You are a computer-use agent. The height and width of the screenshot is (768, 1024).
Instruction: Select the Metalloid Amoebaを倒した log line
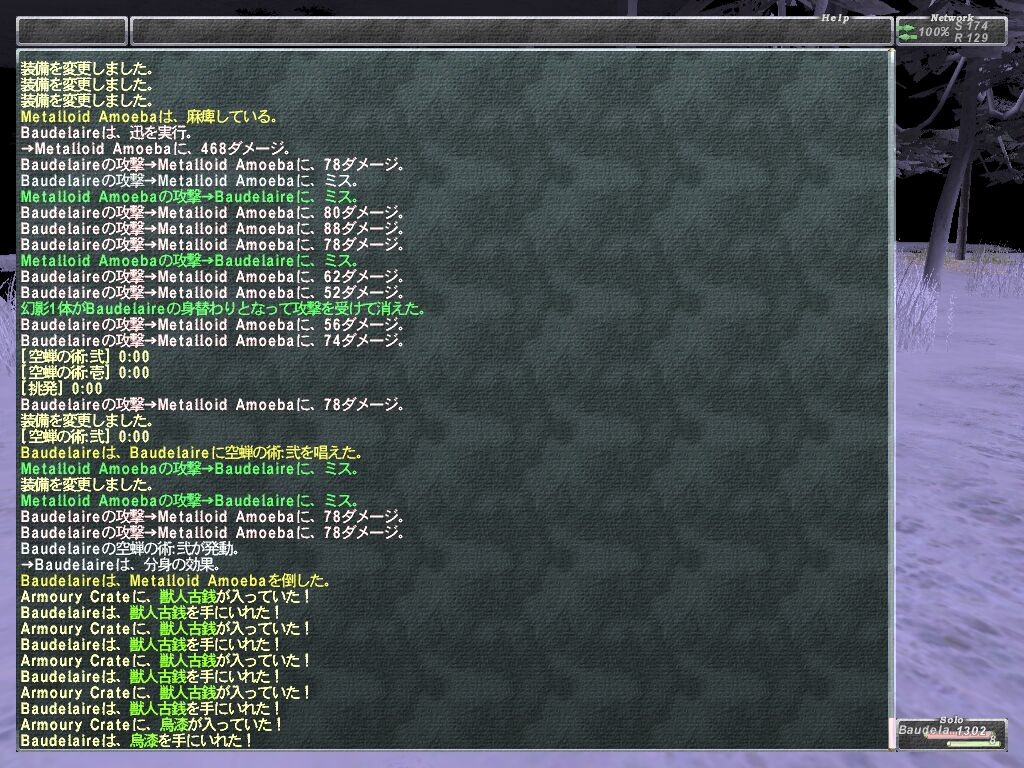(x=175, y=581)
